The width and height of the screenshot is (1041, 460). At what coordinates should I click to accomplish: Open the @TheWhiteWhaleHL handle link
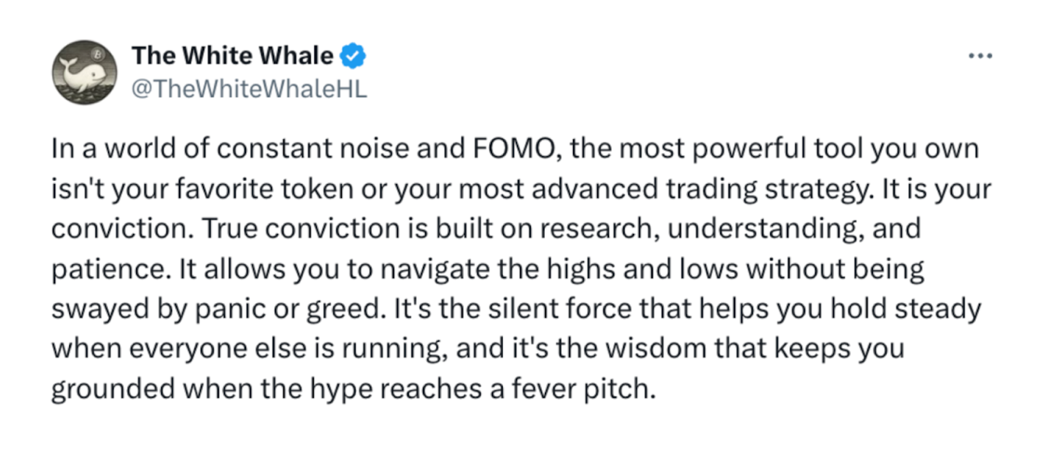[250, 89]
